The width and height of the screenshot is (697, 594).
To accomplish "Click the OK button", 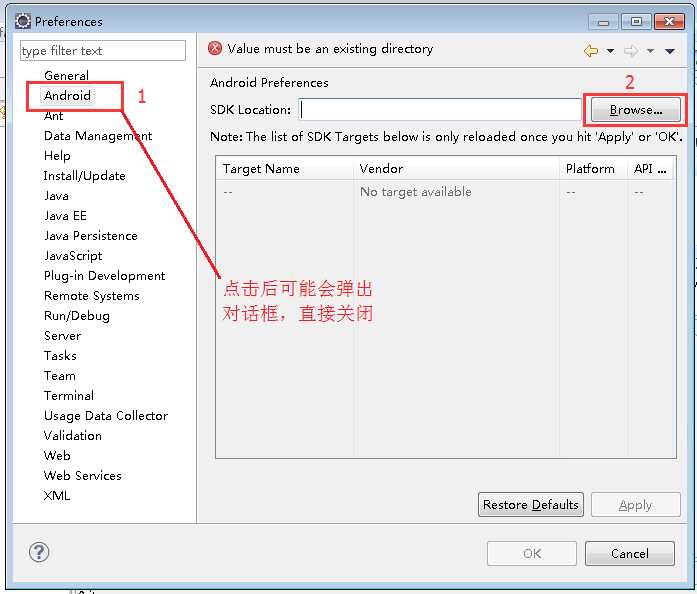I will tap(532, 554).
